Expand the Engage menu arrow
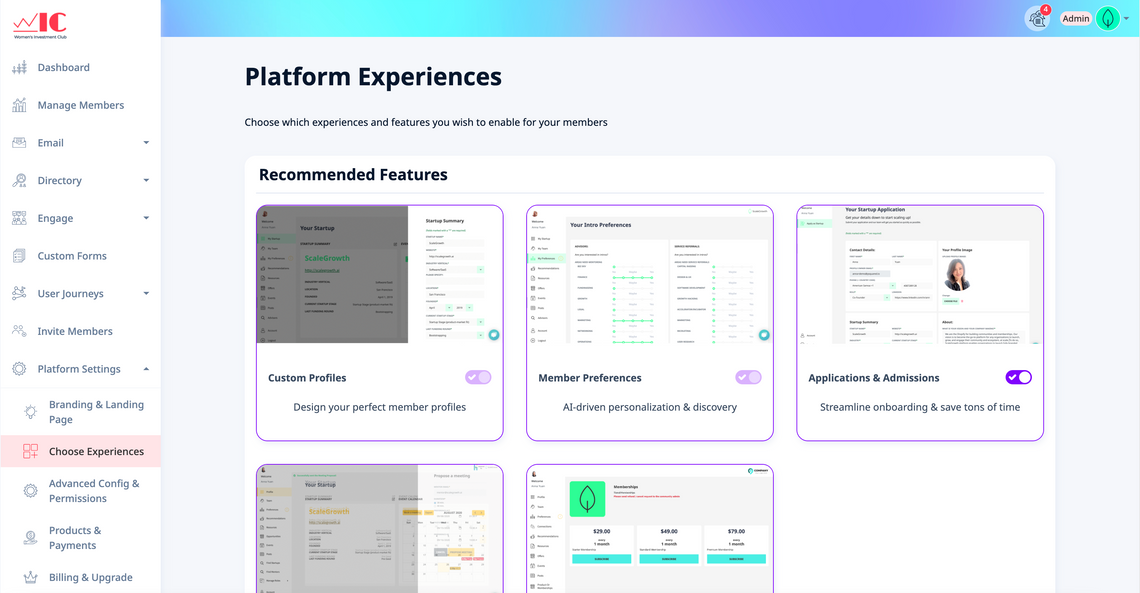Image resolution: width=1140 pixels, height=593 pixels. [x=146, y=219]
